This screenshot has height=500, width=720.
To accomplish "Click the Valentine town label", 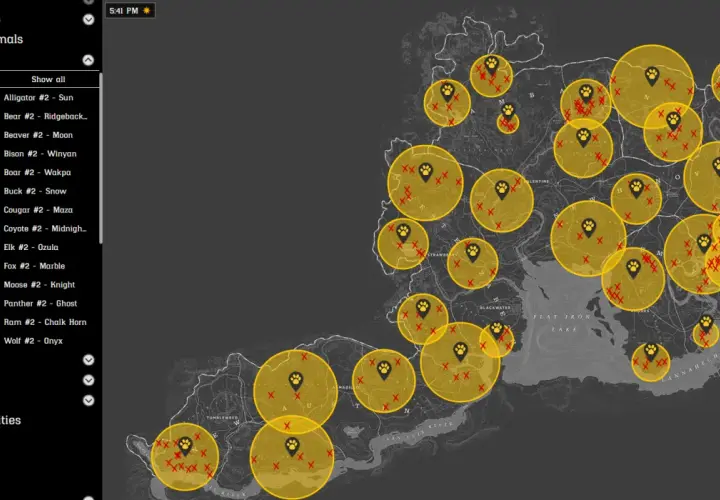I will click(x=536, y=181).
